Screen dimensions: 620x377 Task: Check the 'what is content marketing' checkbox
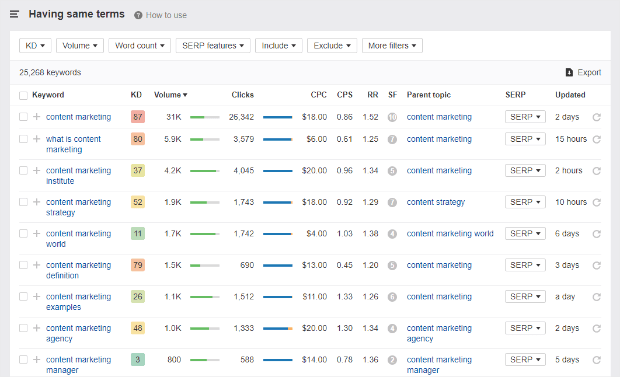pos(23,139)
